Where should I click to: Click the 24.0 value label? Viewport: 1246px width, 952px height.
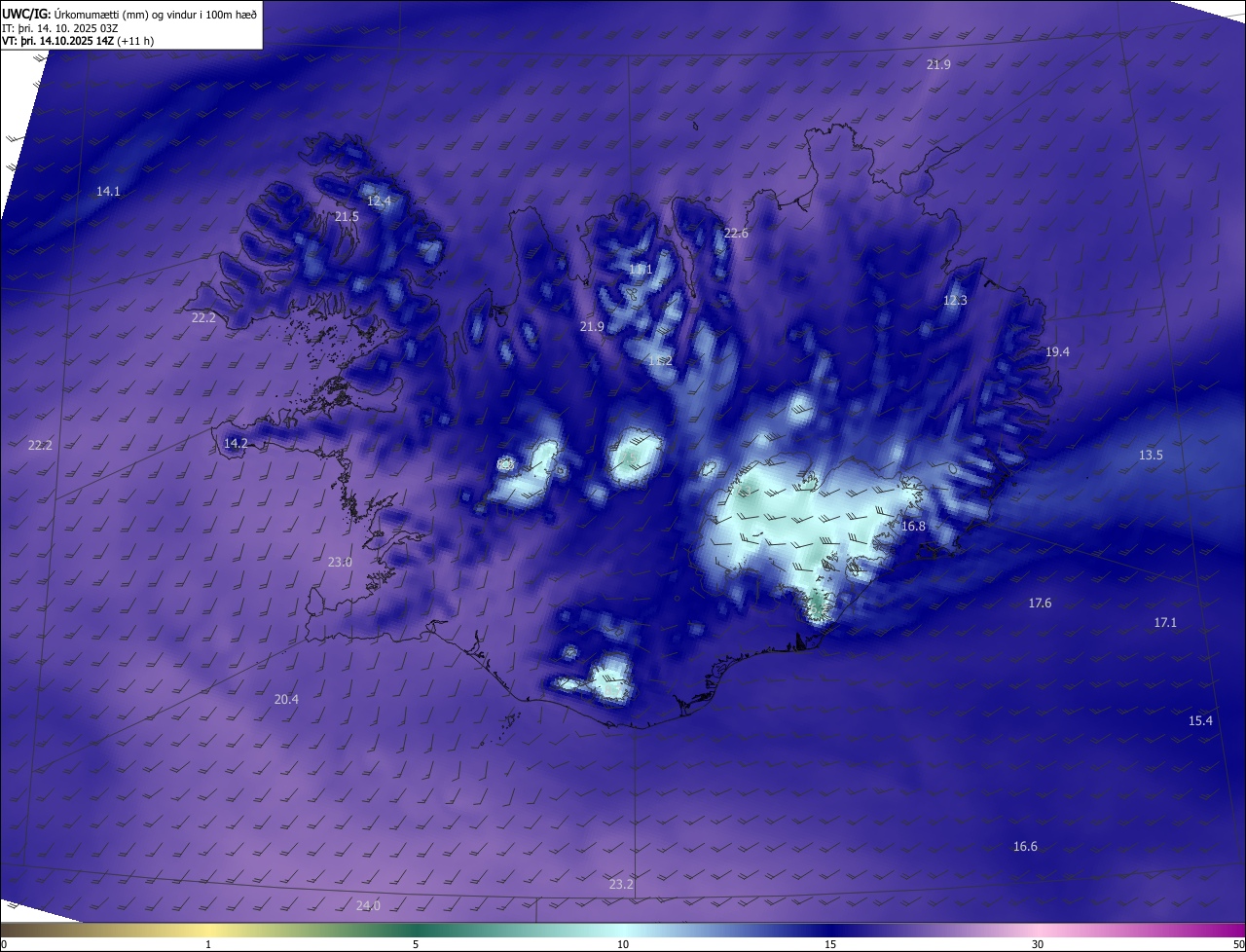(x=368, y=906)
